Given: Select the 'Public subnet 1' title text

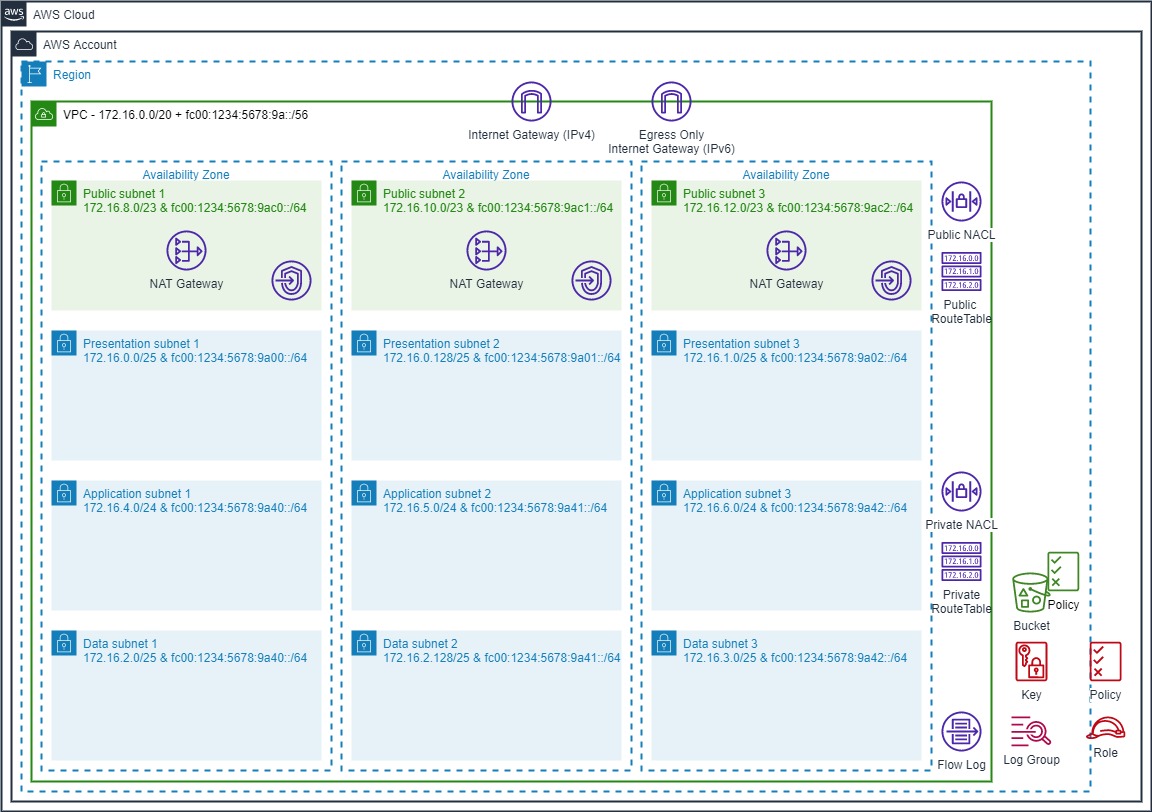Looking at the screenshot, I should (123, 193).
